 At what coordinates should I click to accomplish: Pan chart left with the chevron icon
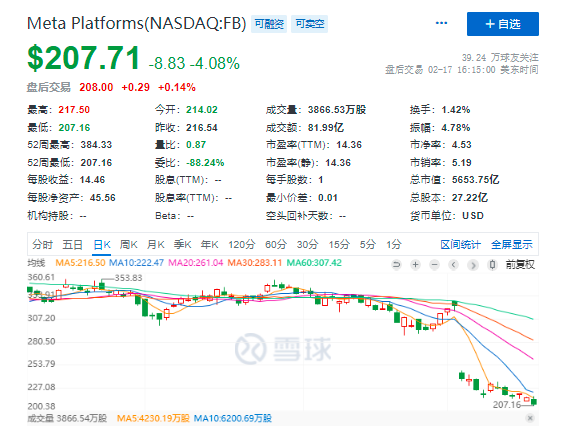coord(453,265)
